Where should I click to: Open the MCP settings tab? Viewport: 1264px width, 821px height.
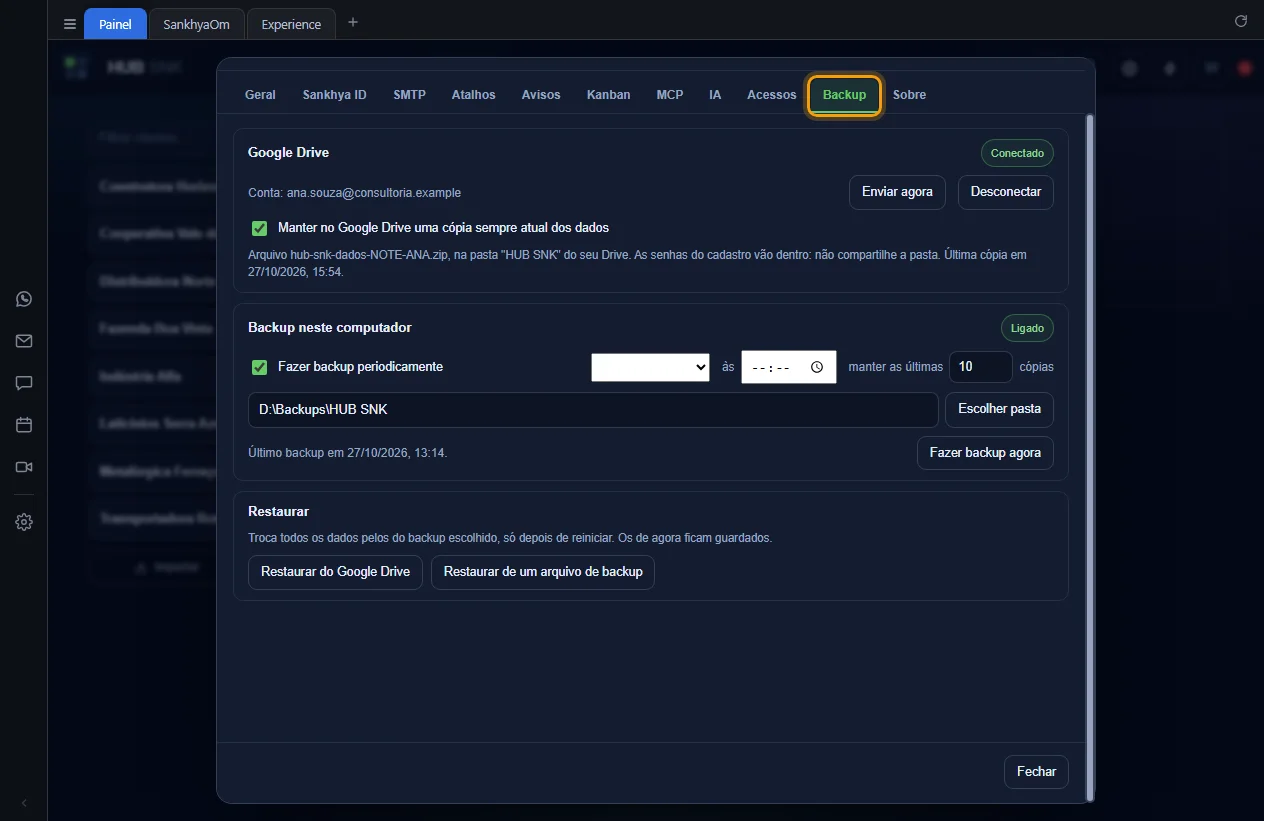pos(670,95)
